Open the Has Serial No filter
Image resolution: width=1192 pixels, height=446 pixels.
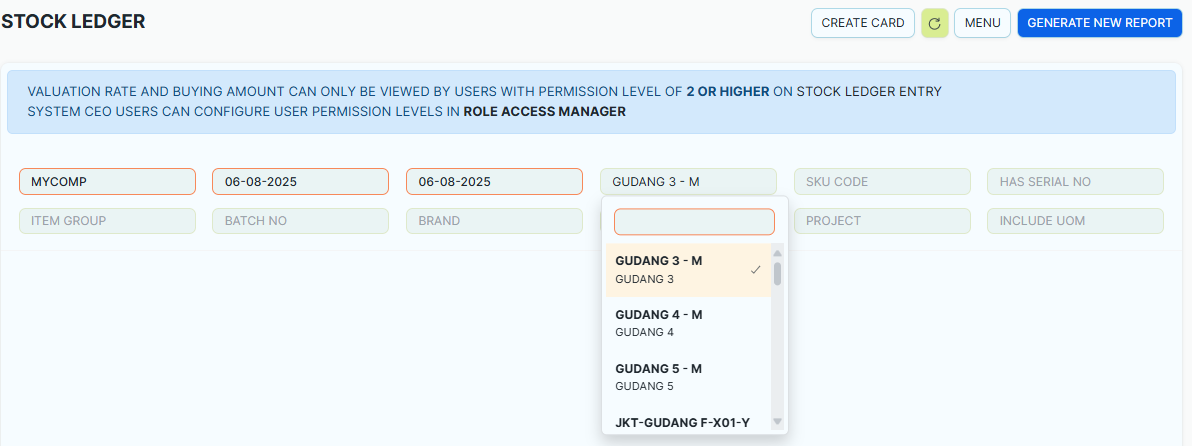(1075, 182)
